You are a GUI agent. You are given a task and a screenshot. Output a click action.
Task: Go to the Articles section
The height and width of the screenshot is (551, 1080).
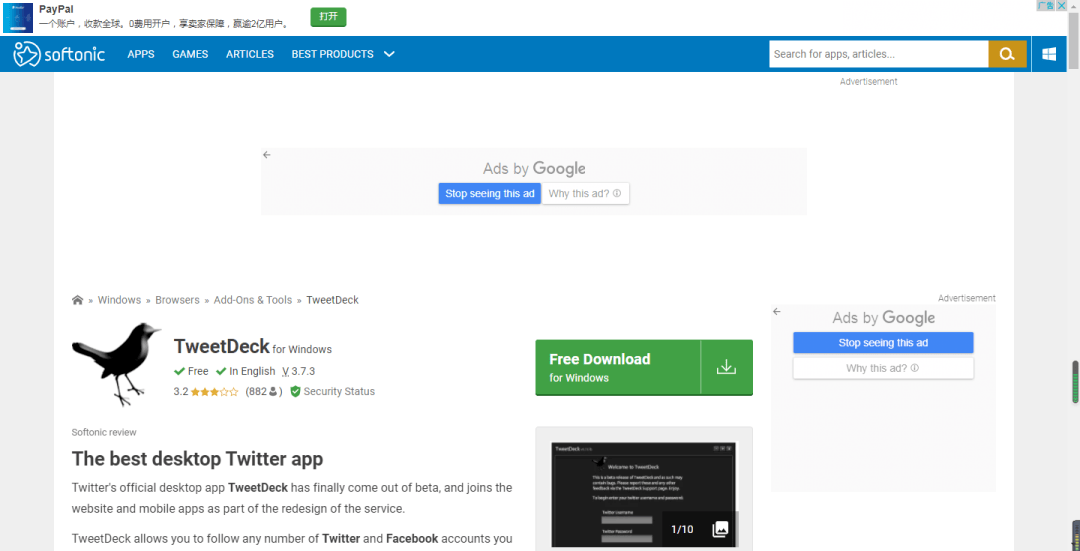click(250, 54)
